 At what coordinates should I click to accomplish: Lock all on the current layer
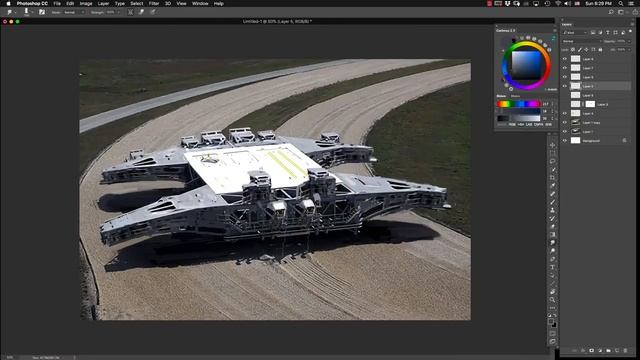click(x=600, y=50)
